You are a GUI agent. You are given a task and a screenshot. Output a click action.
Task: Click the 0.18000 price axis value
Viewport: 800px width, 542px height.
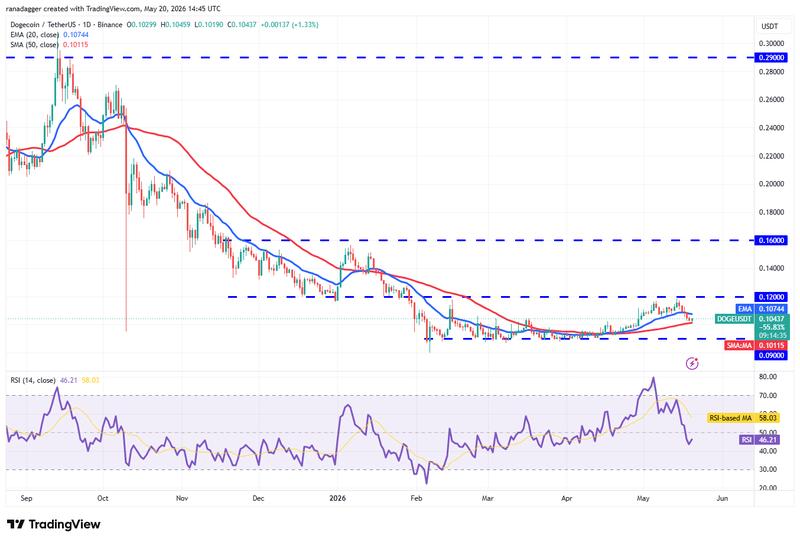point(771,212)
